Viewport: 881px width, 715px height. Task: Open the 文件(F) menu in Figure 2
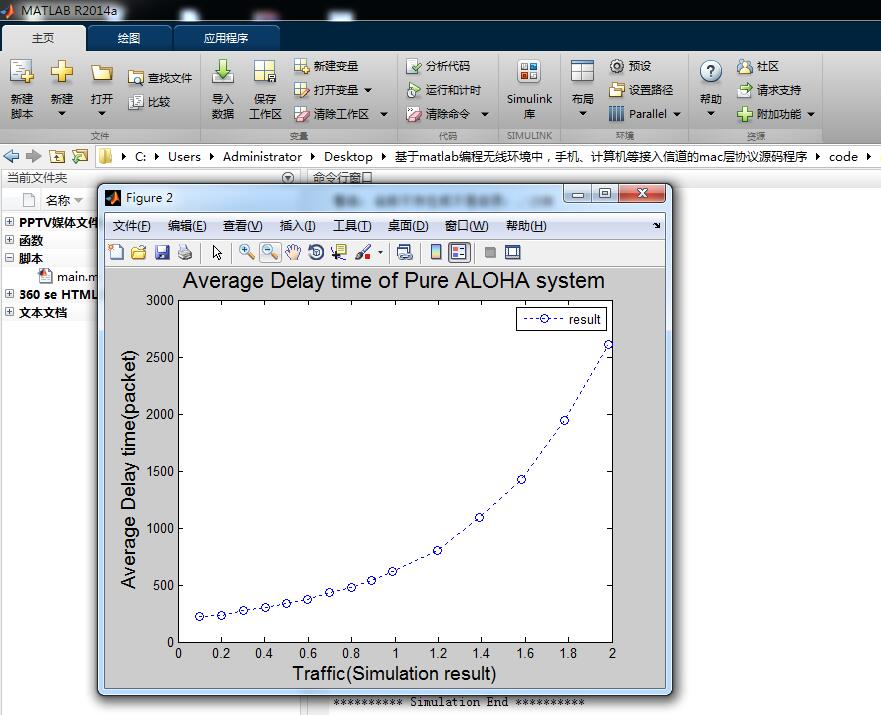[131, 226]
